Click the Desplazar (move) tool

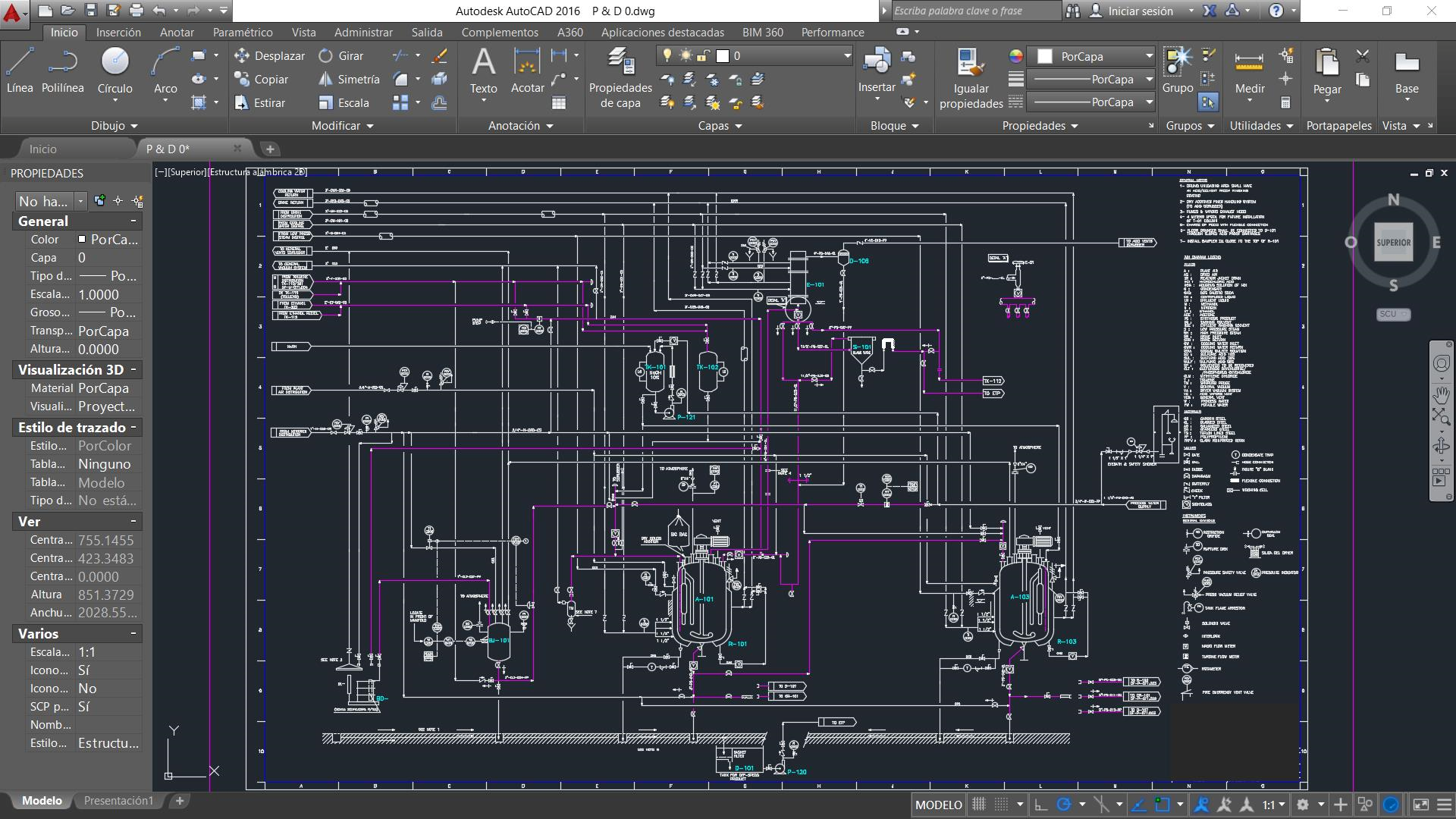tap(269, 55)
